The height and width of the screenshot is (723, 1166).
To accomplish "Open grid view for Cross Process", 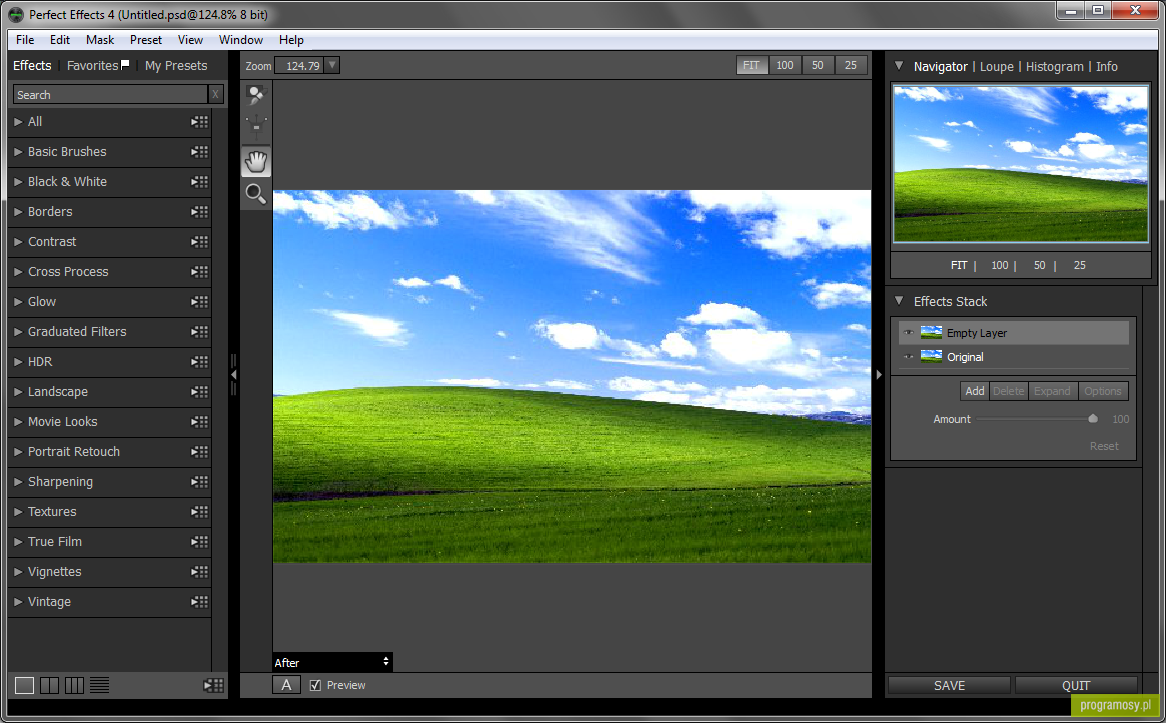I will (199, 271).
